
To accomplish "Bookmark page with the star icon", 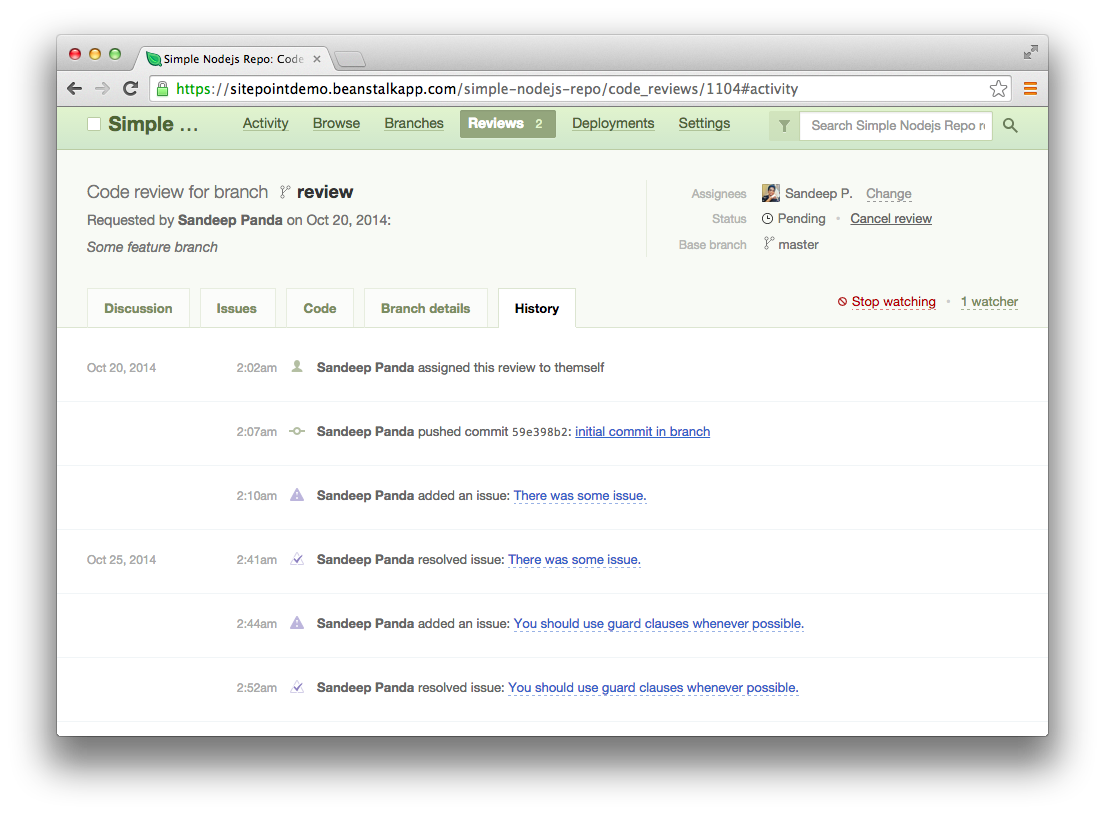I will pos(998,89).
